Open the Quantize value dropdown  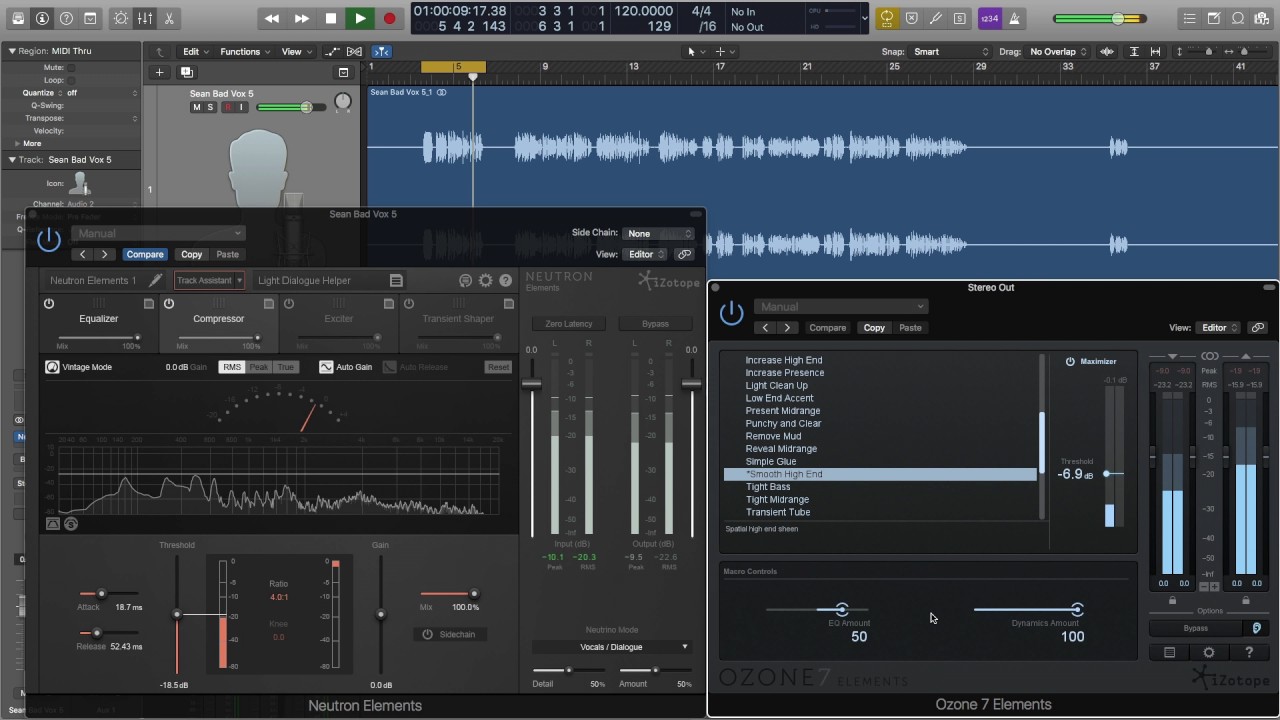tap(102, 92)
